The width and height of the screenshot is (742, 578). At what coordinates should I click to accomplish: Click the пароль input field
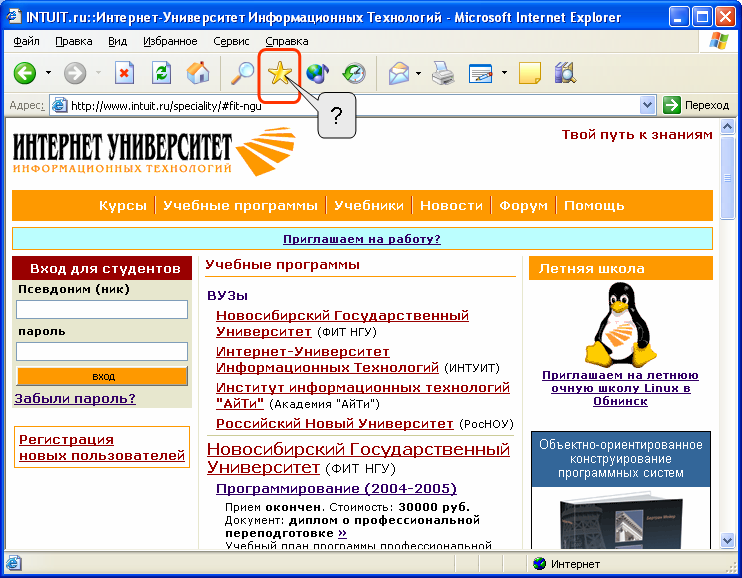click(x=102, y=351)
